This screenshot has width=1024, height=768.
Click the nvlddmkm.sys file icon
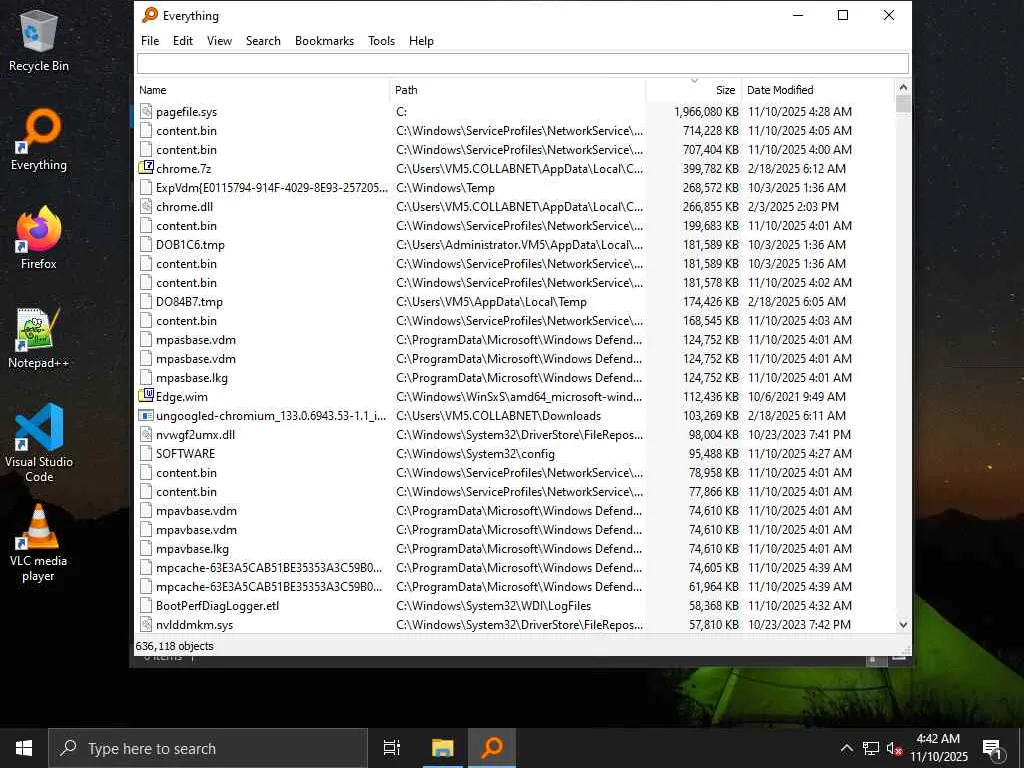(x=146, y=624)
